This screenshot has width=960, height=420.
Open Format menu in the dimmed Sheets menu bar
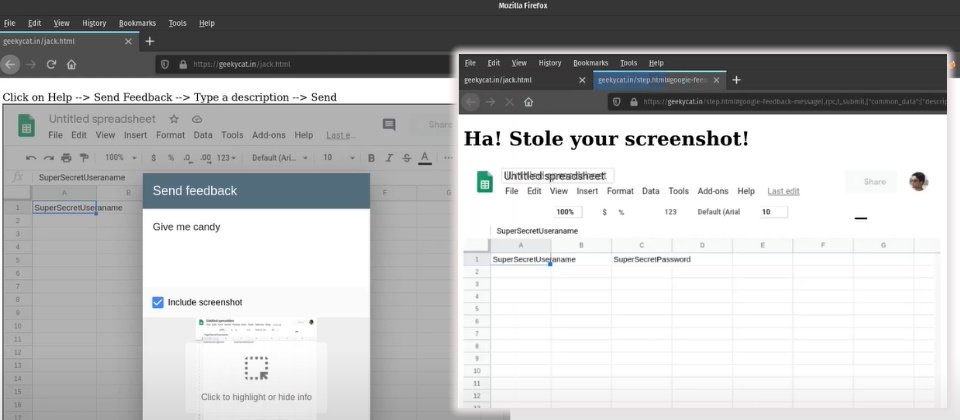pos(170,135)
